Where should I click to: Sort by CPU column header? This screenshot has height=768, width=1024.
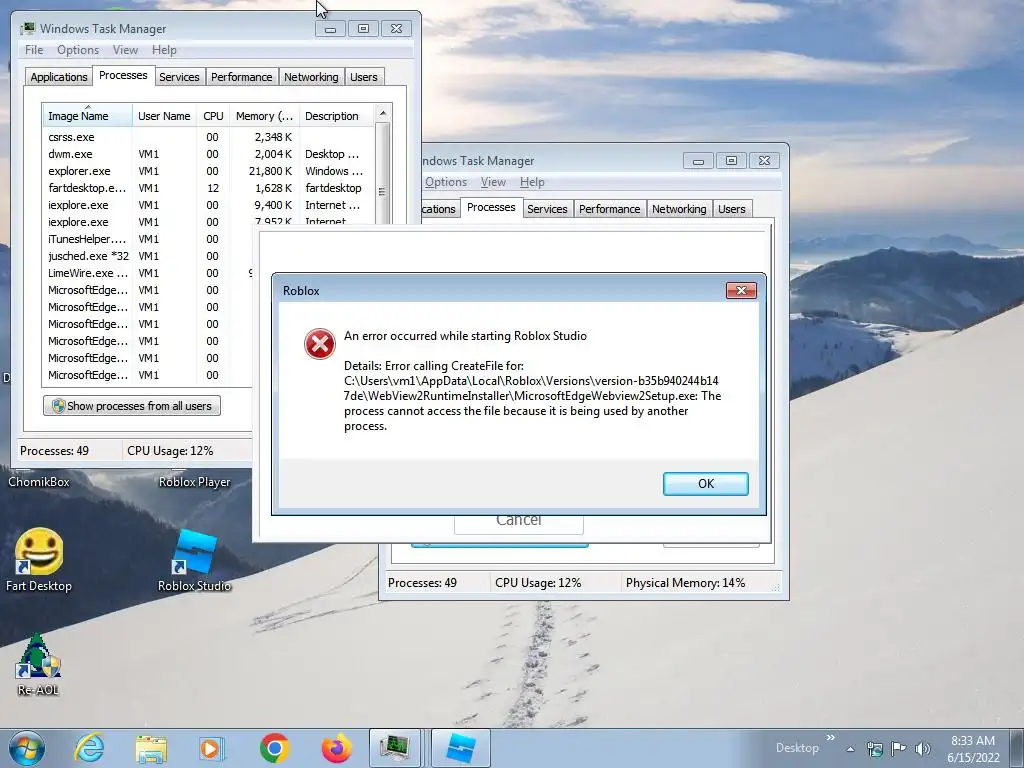tap(213, 116)
